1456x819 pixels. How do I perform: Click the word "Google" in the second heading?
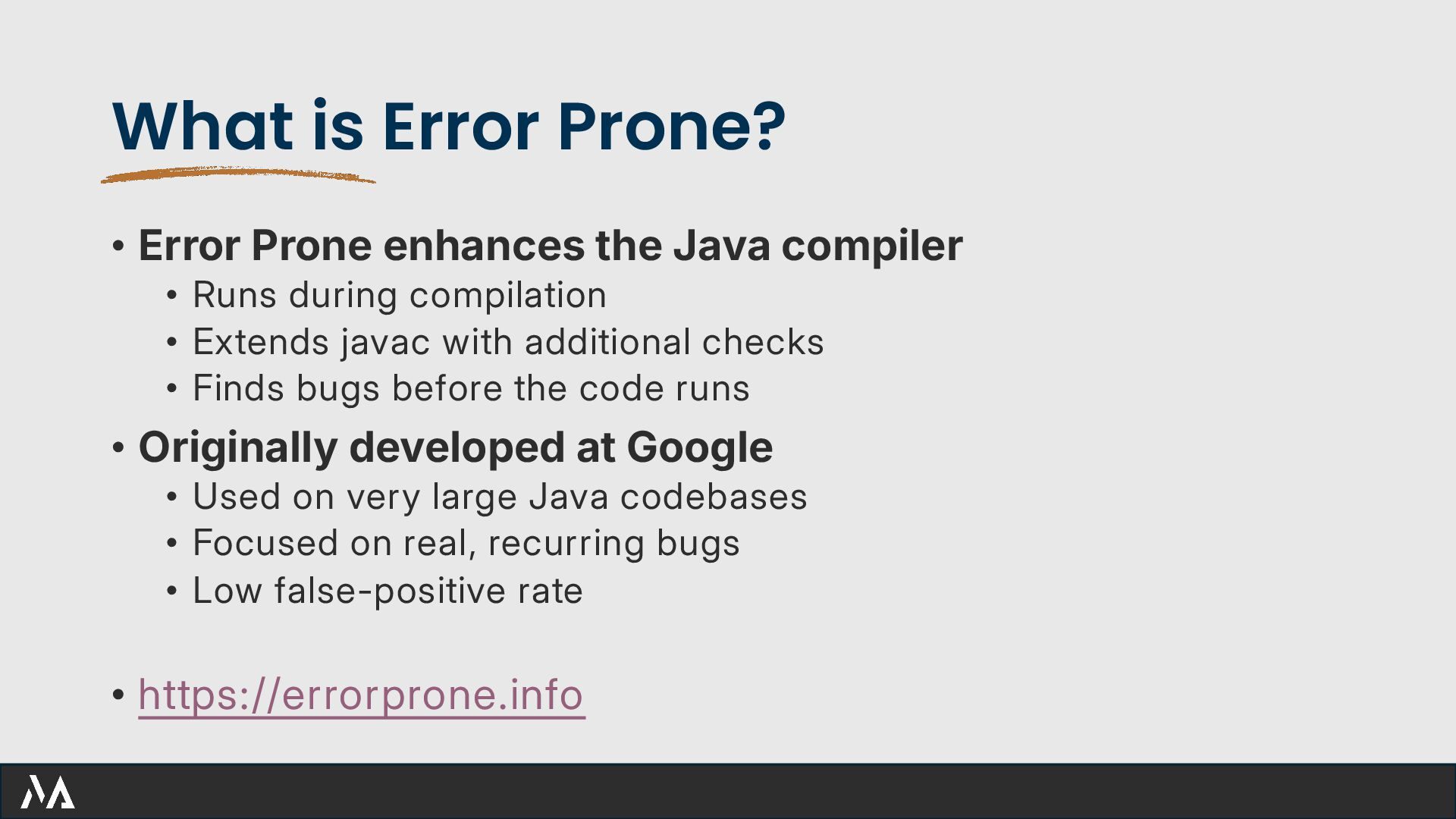tap(700, 447)
